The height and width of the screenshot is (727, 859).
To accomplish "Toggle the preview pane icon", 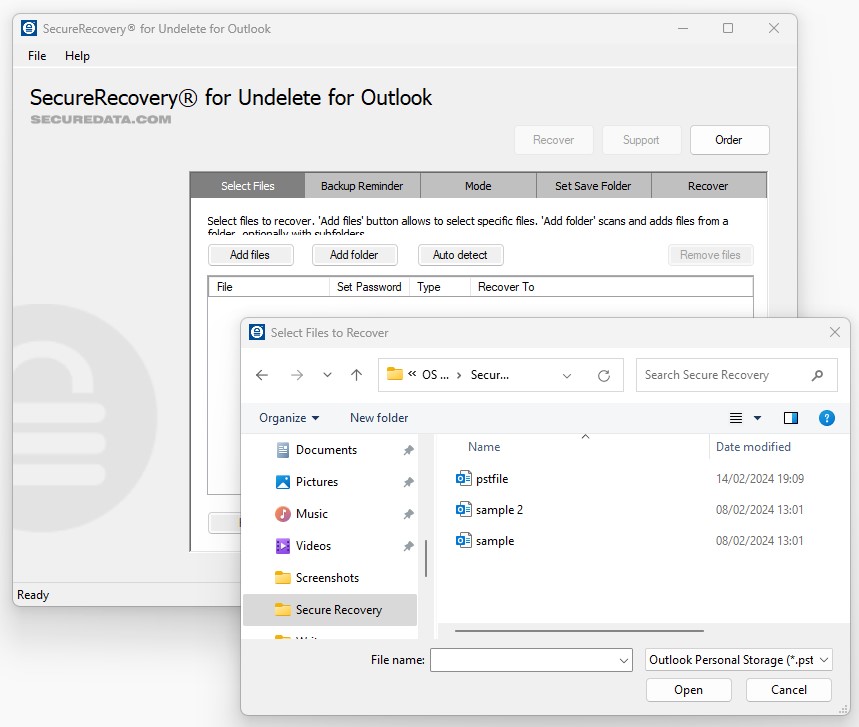I will (x=791, y=418).
